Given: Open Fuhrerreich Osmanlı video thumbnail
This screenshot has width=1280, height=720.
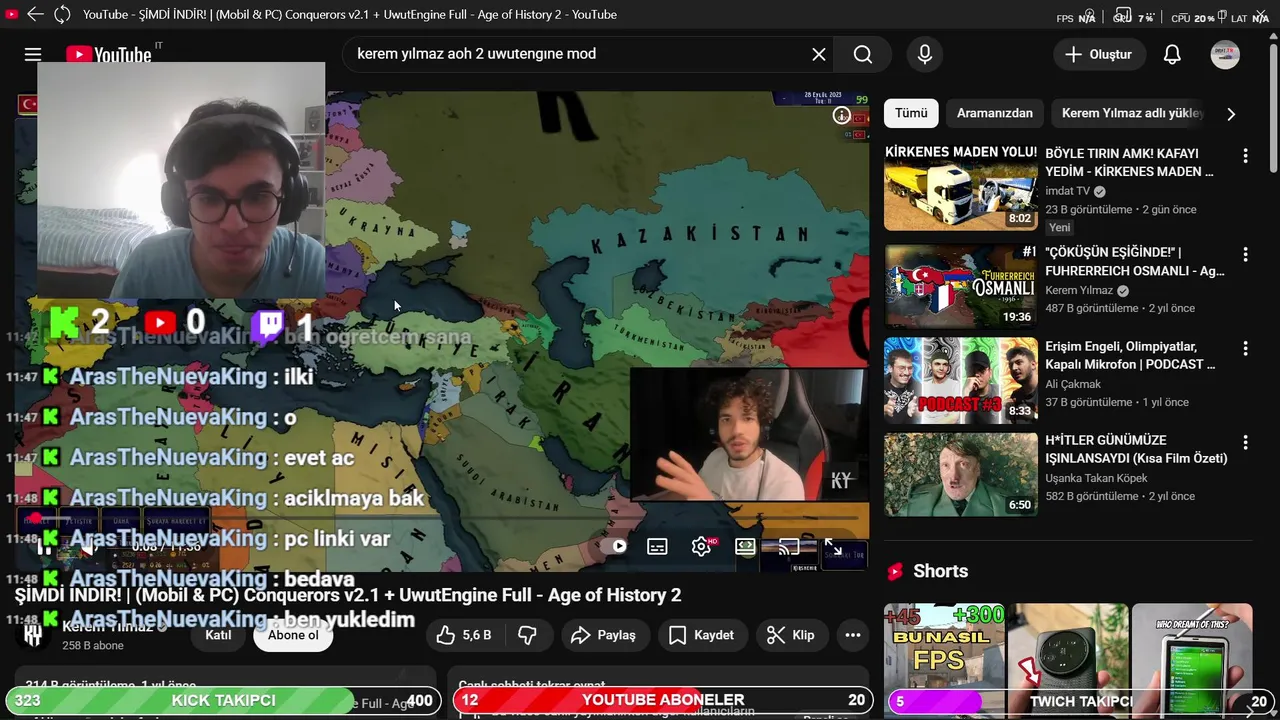Looking at the screenshot, I should coord(961,286).
